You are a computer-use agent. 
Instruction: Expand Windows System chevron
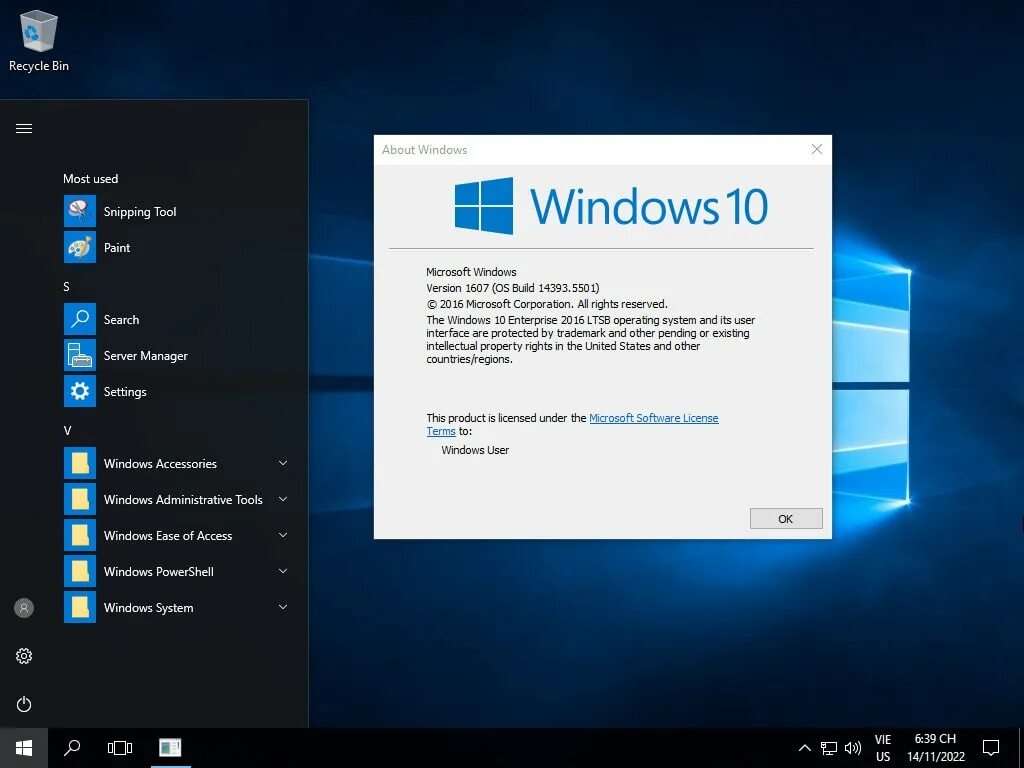pos(283,607)
